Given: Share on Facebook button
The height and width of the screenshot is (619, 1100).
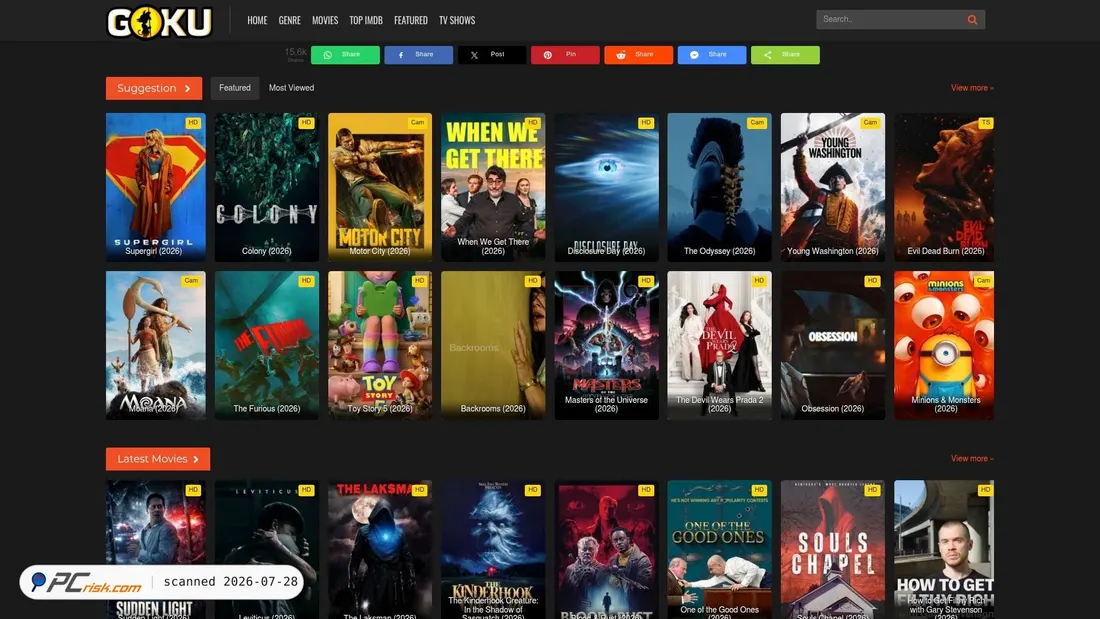Looking at the screenshot, I should [x=418, y=55].
